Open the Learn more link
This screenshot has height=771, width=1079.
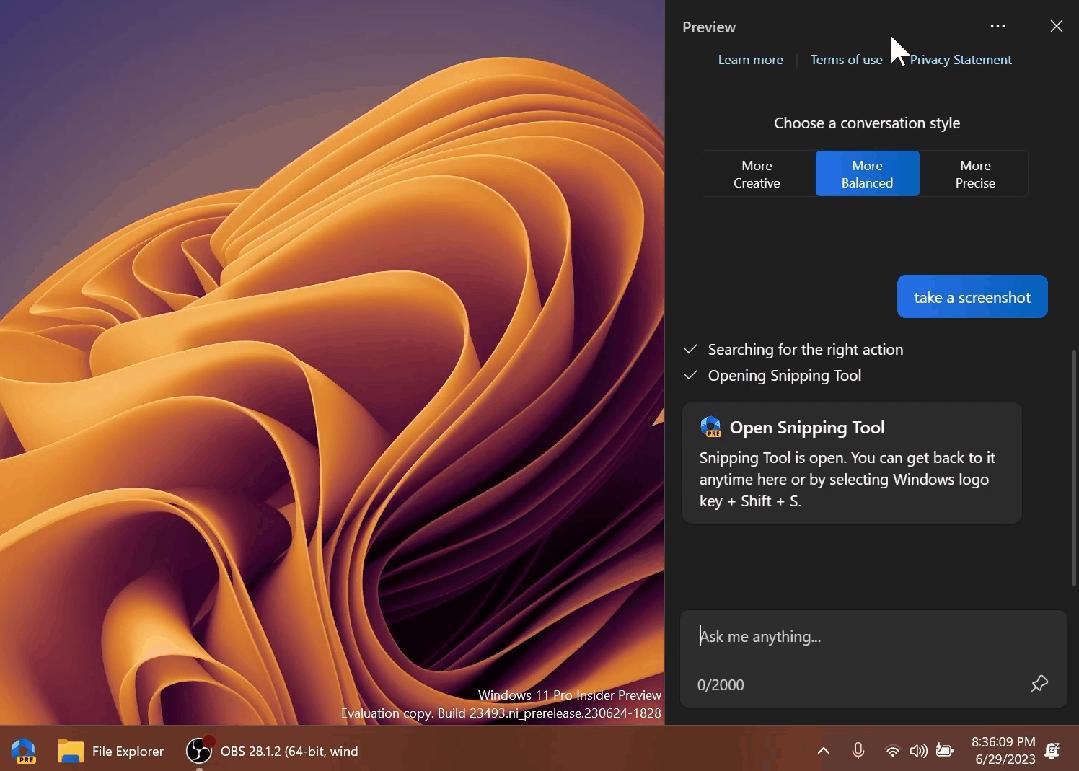point(750,60)
